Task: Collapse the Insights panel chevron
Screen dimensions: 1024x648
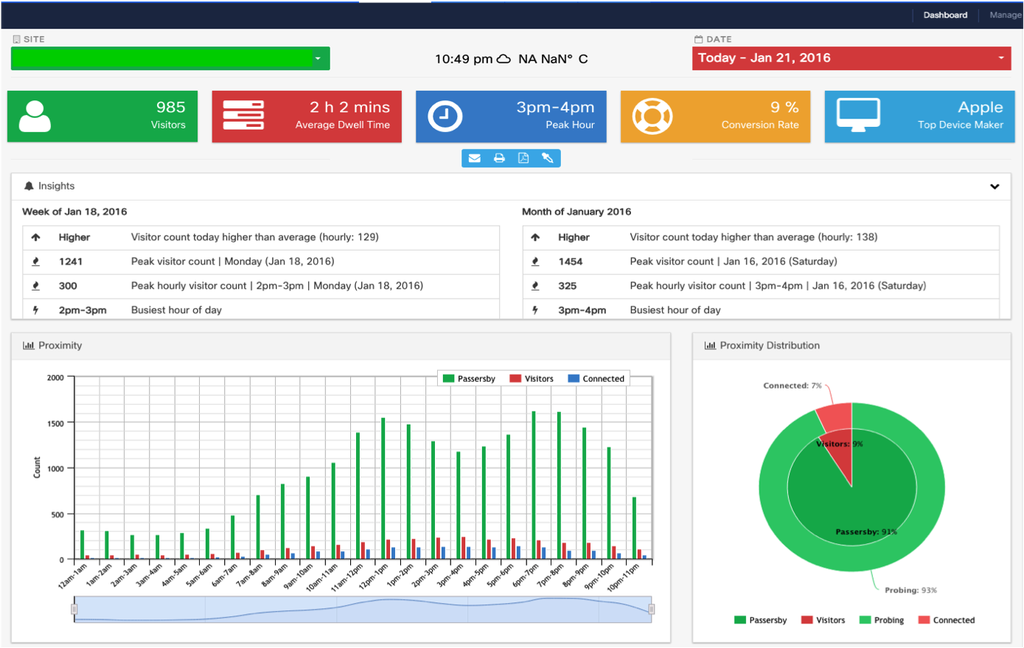Action: point(994,187)
